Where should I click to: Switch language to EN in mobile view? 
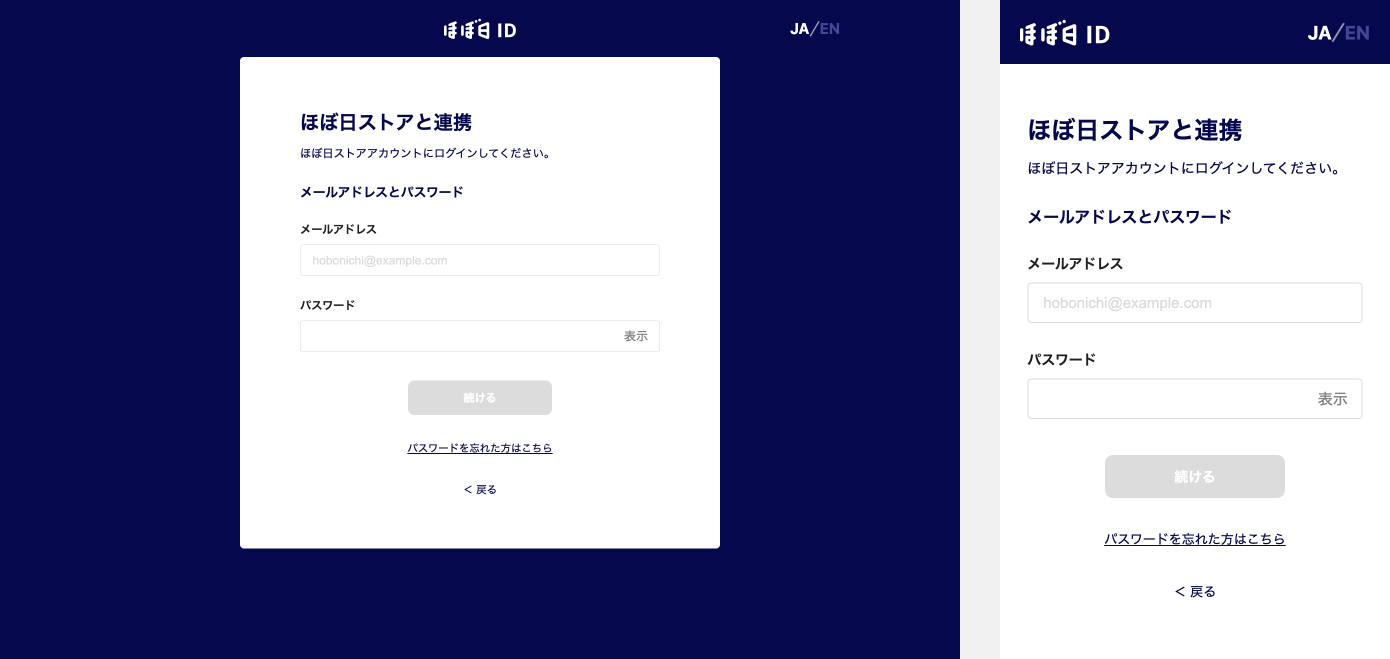(1357, 33)
